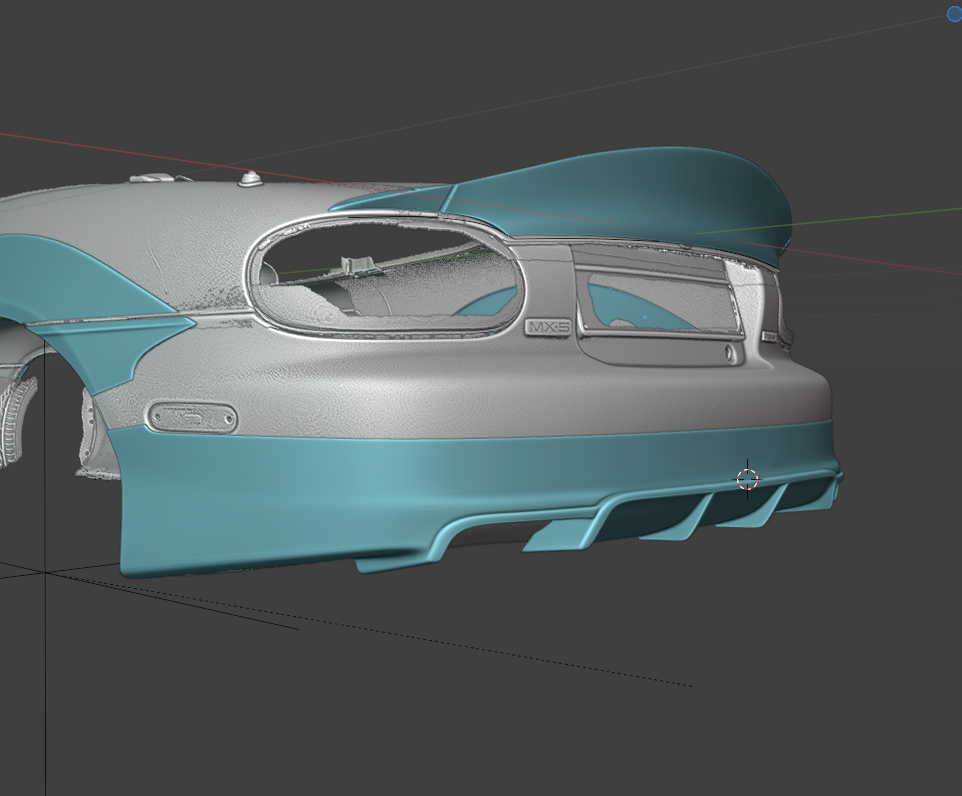Click the antenna base on the trunk lid
This screenshot has height=796, width=962.
pyautogui.click(x=249, y=179)
